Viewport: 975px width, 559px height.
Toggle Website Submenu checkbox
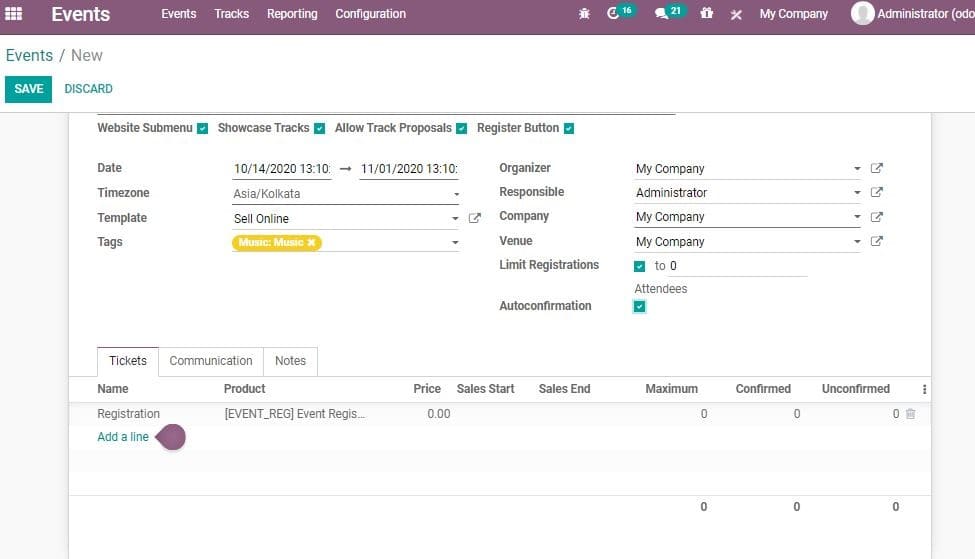pyautogui.click(x=203, y=128)
